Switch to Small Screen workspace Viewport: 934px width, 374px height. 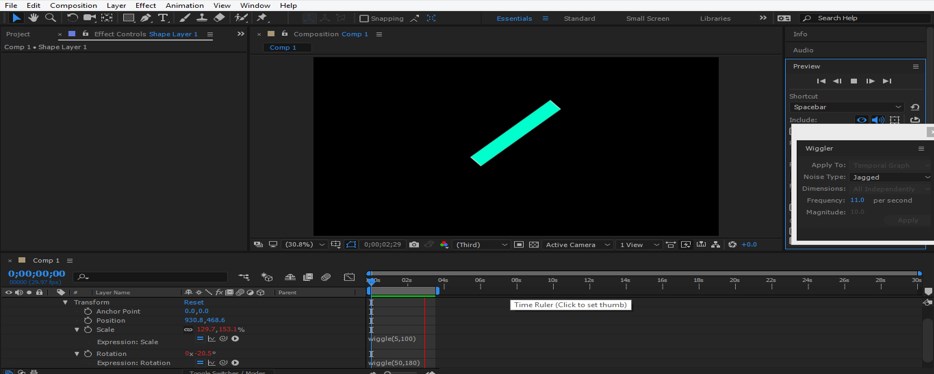[x=647, y=18]
